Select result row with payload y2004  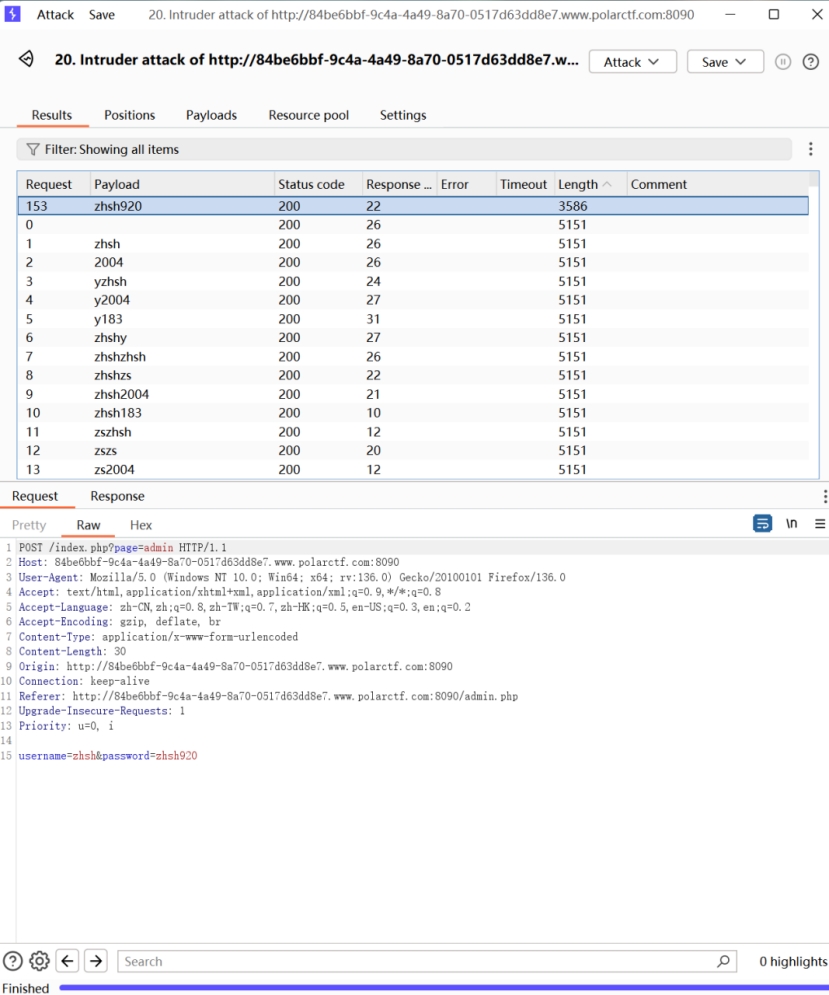[413, 300]
